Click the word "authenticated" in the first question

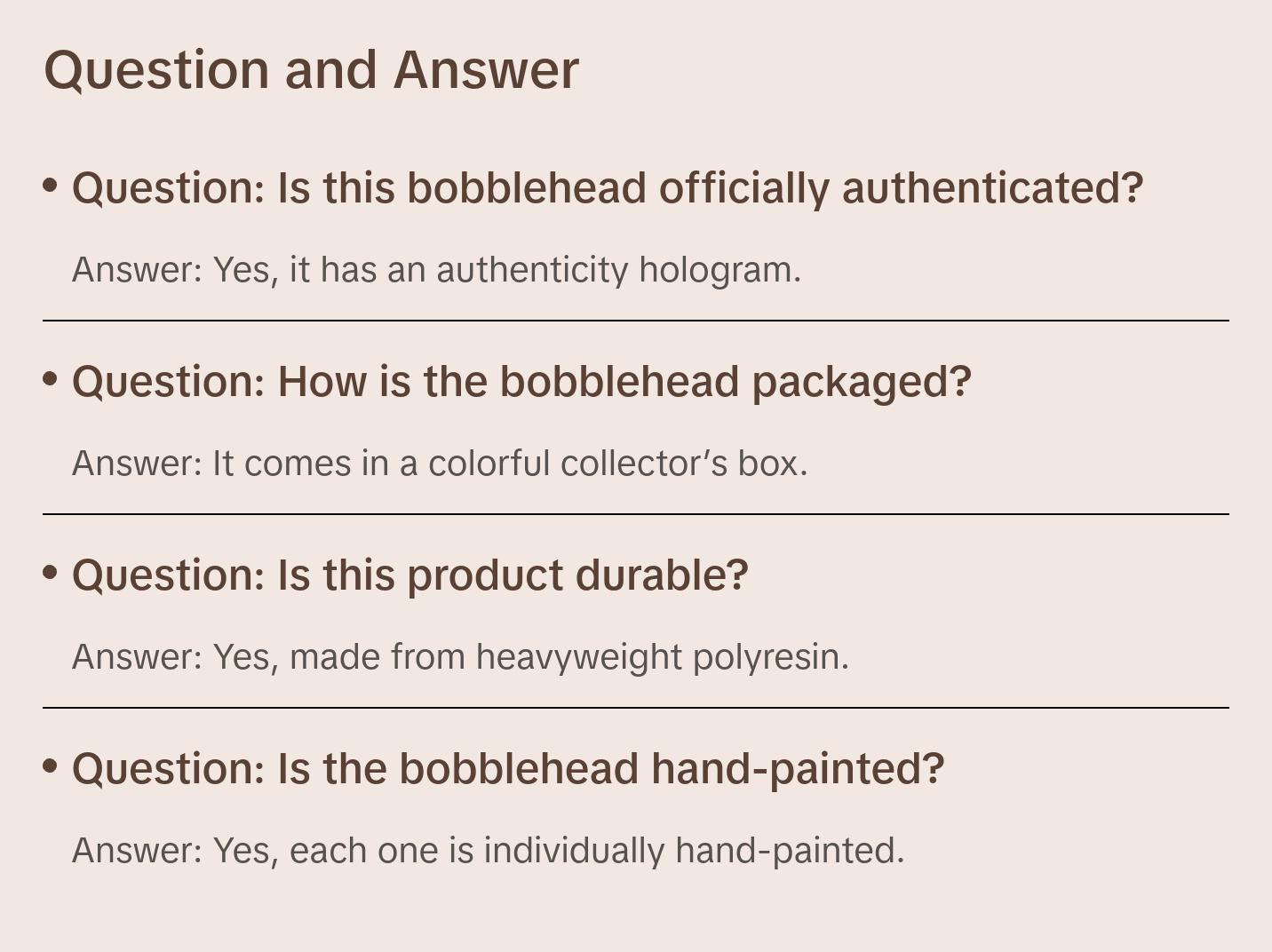[x=991, y=188]
